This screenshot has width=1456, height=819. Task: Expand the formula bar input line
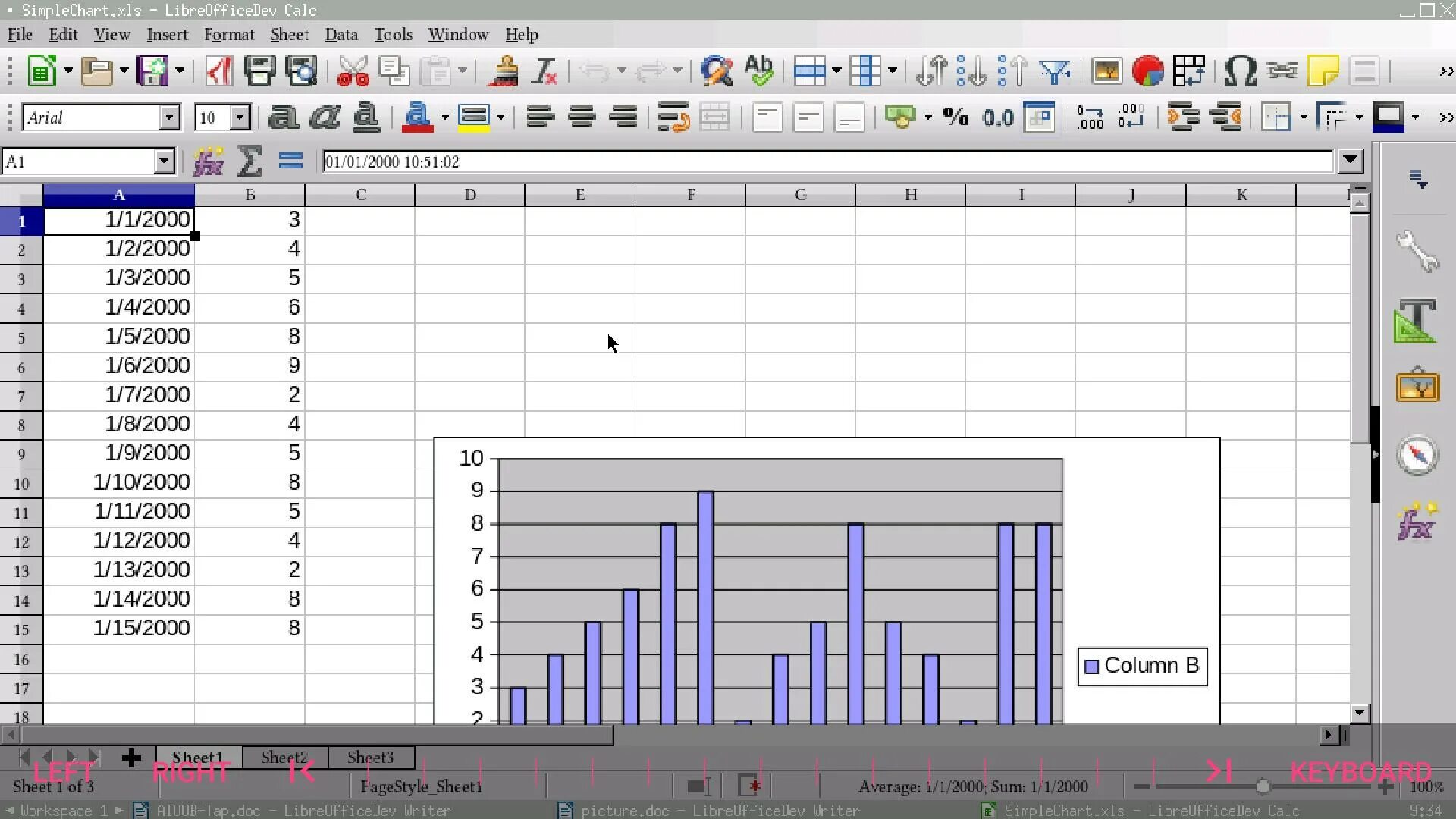pos(1350,161)
